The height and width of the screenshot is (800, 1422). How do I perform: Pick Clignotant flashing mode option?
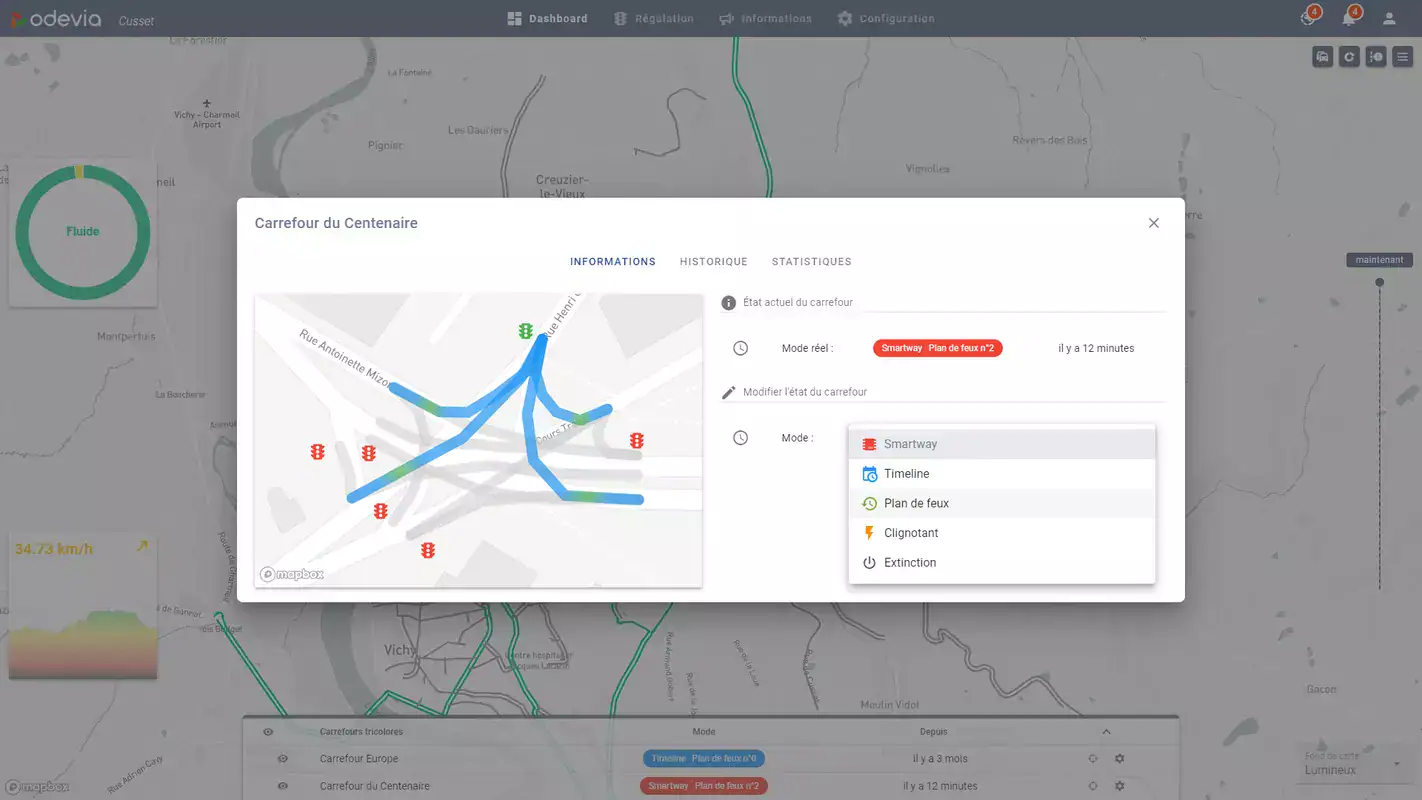pos(910,533)
